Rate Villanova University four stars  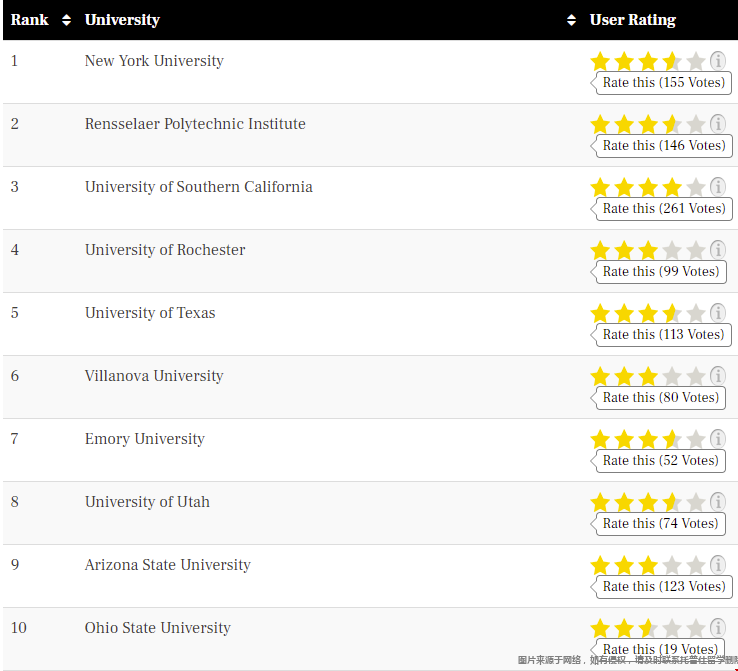tap(672, 376)
